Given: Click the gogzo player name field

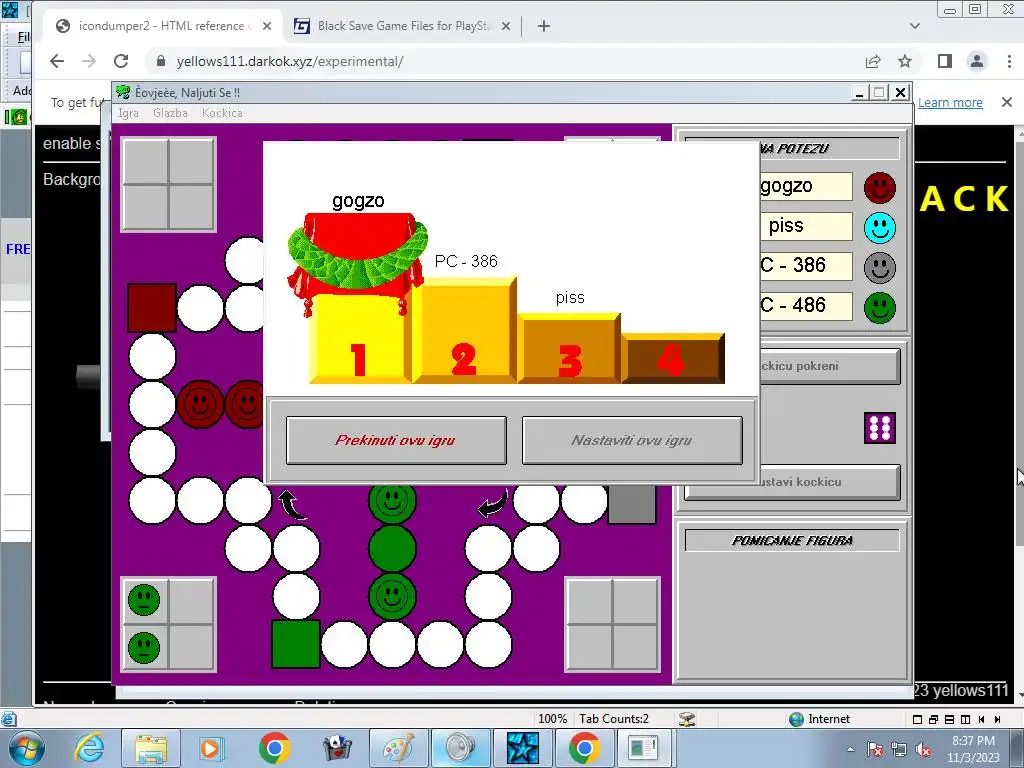Looking at the screenshot, I should 806,186.
